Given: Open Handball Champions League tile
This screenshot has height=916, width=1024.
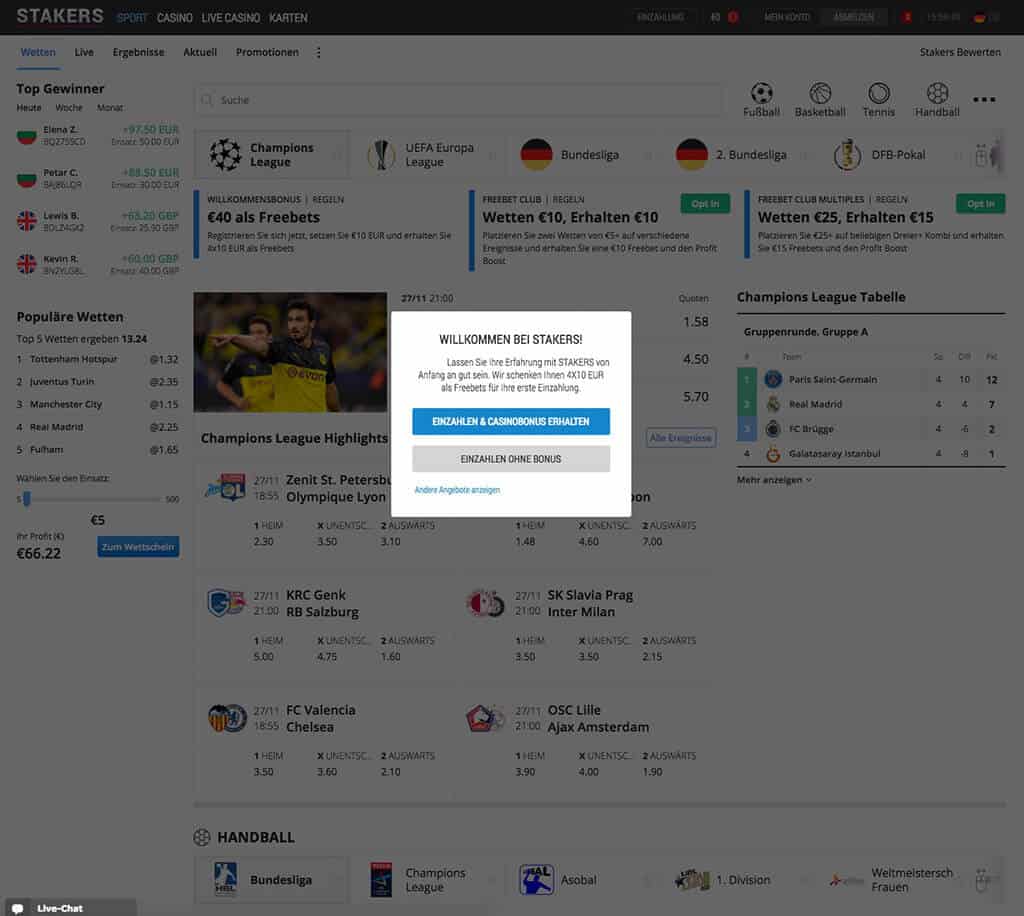Looking at the screenshot, I should coord(426,880).
